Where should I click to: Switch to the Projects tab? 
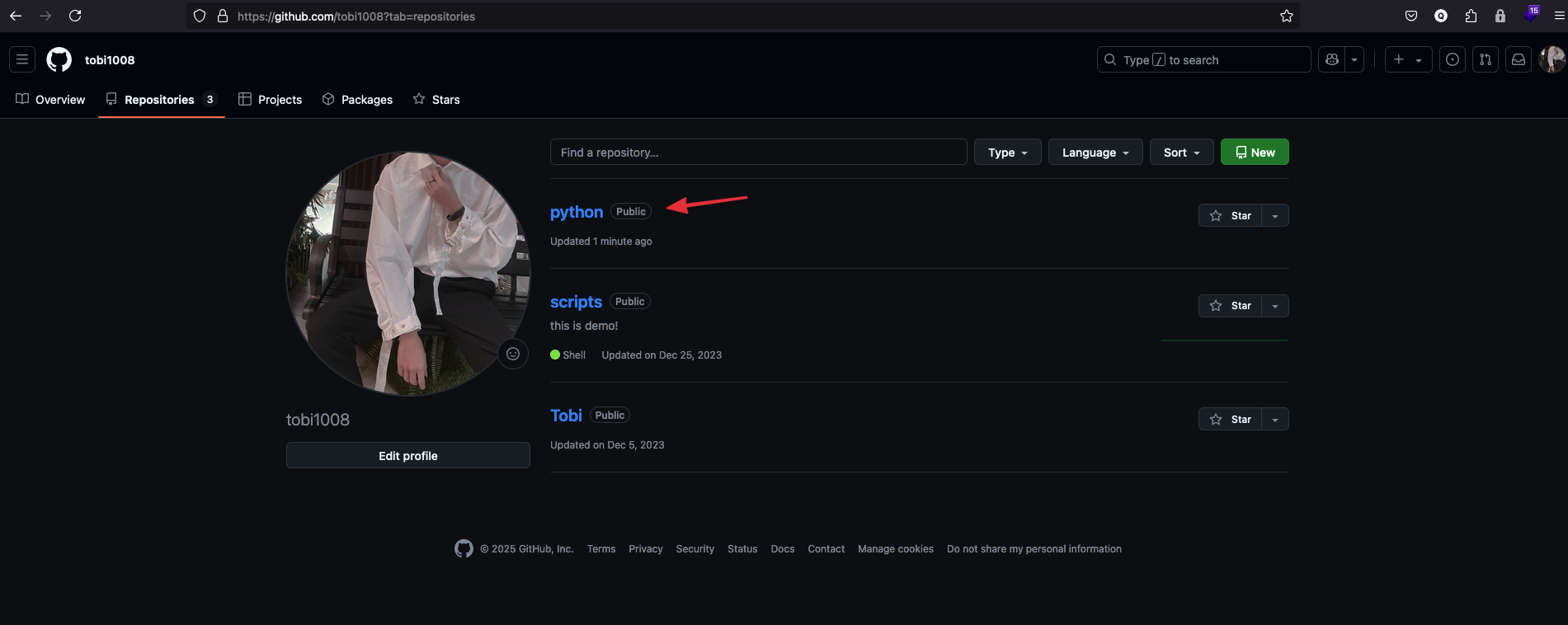[x=271, y=100]
